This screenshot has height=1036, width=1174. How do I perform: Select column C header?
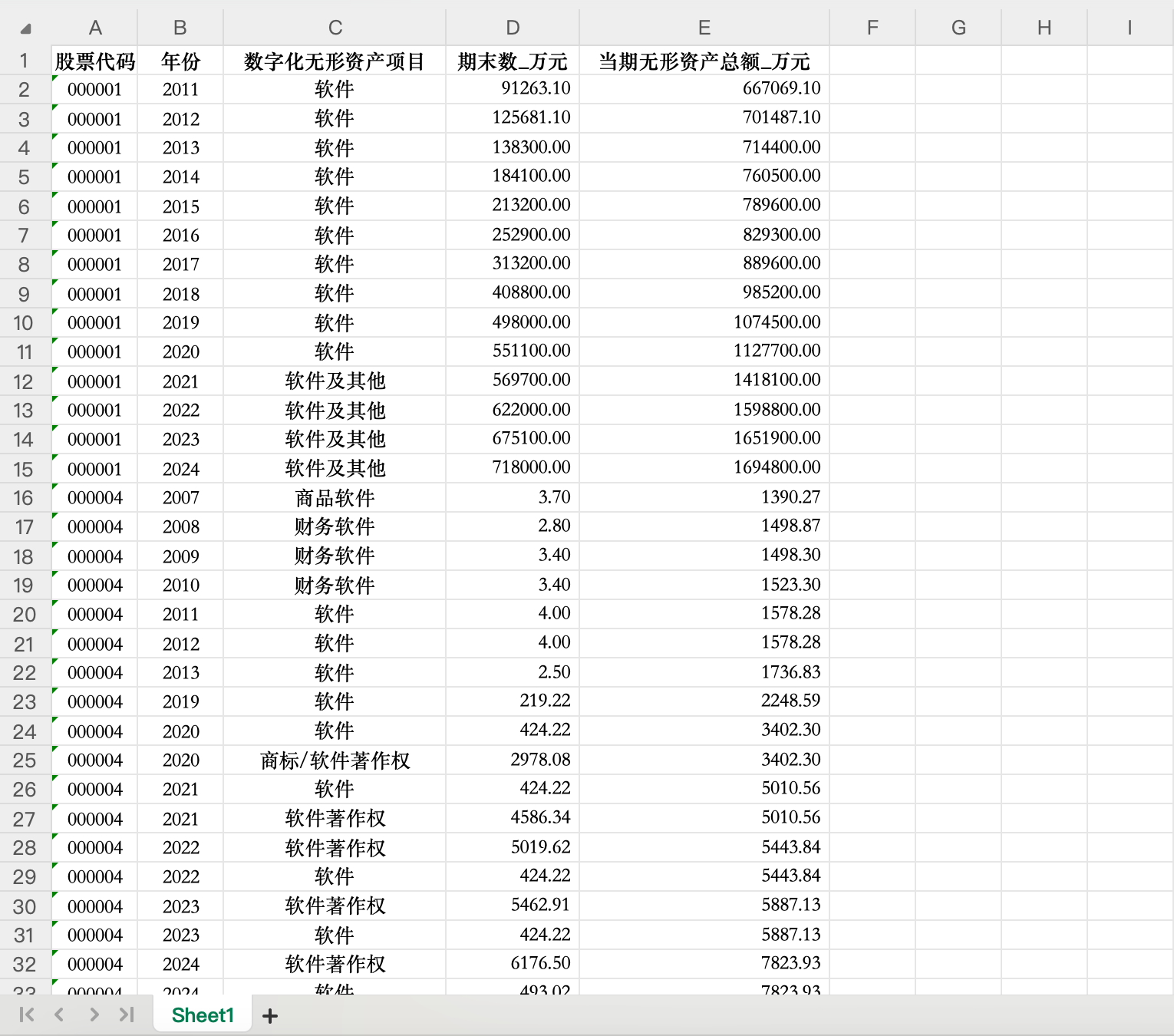(x=335, y=28)
